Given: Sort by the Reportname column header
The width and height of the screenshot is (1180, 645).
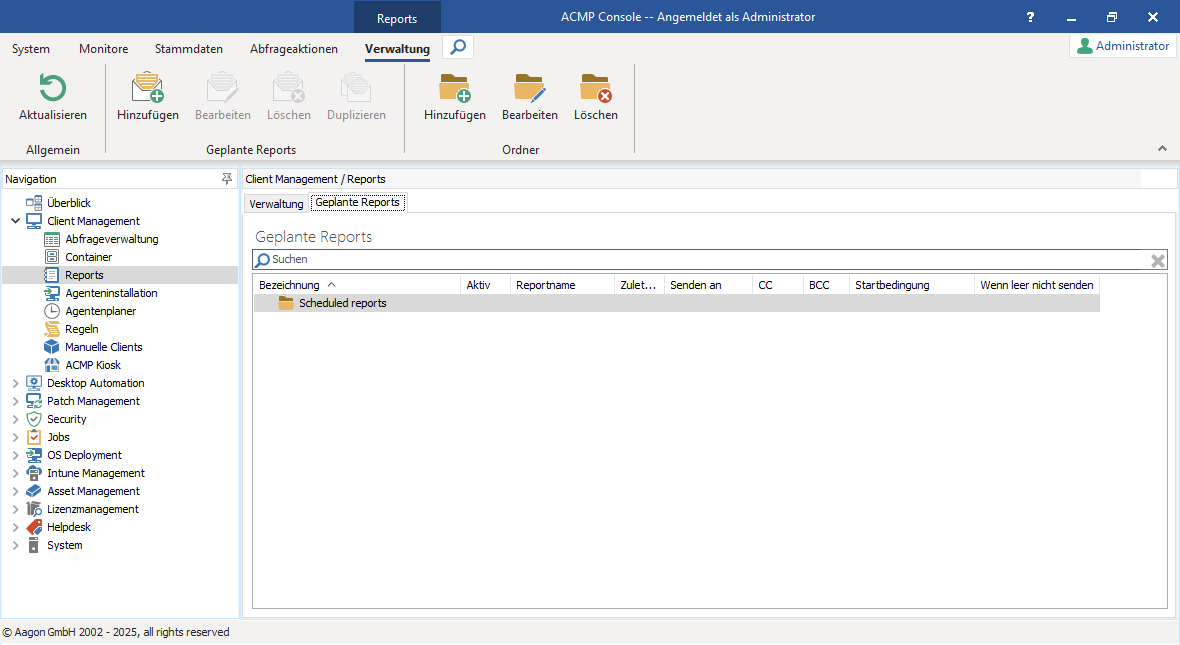Looking at the screenshot, I should pos(562,284).
